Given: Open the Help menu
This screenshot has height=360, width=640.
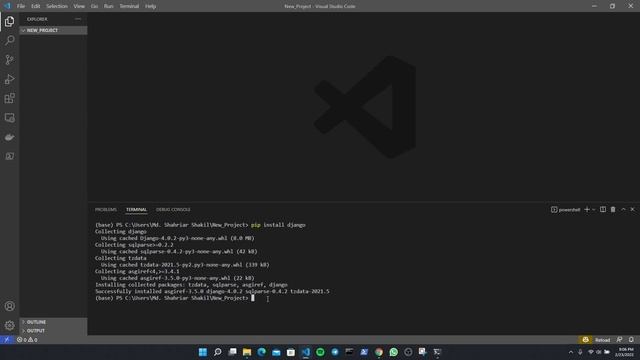Looking at the screenshot, I should 151,6.
